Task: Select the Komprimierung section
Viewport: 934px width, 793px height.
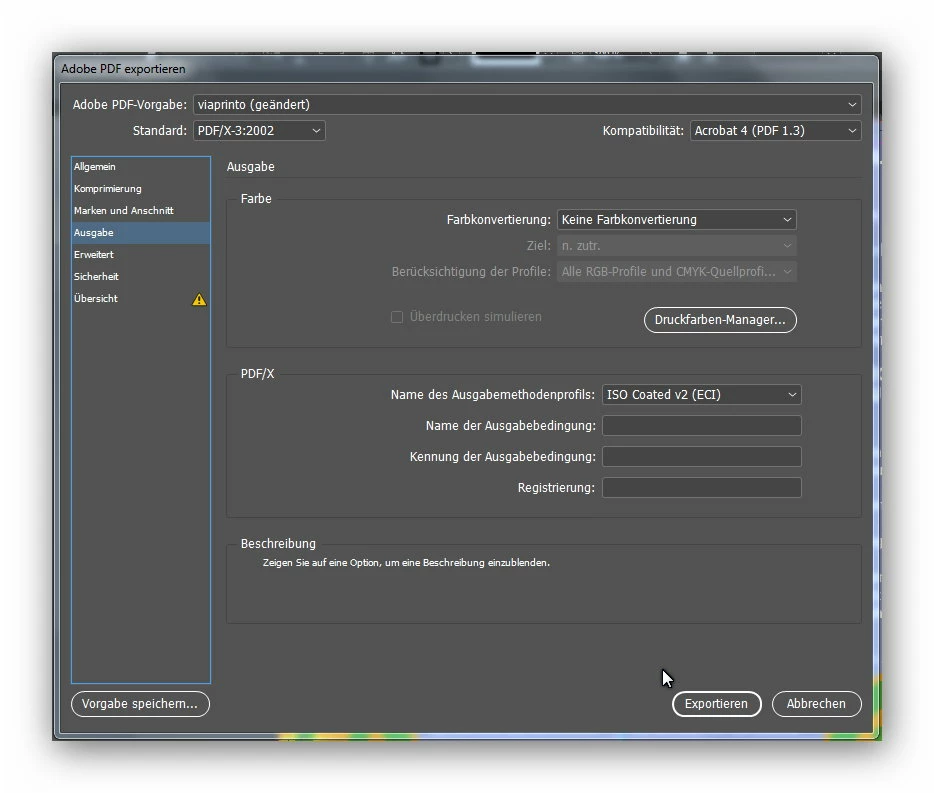Action: (141, 189)
